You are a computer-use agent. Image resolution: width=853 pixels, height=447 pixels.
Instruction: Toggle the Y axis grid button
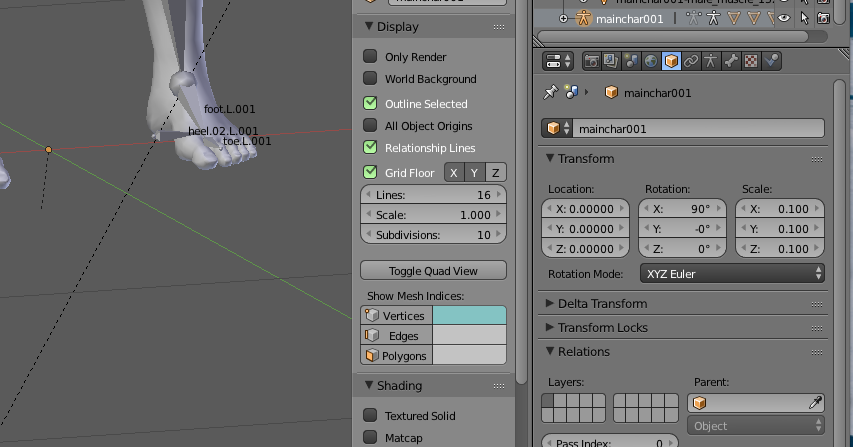click(475, 172)
